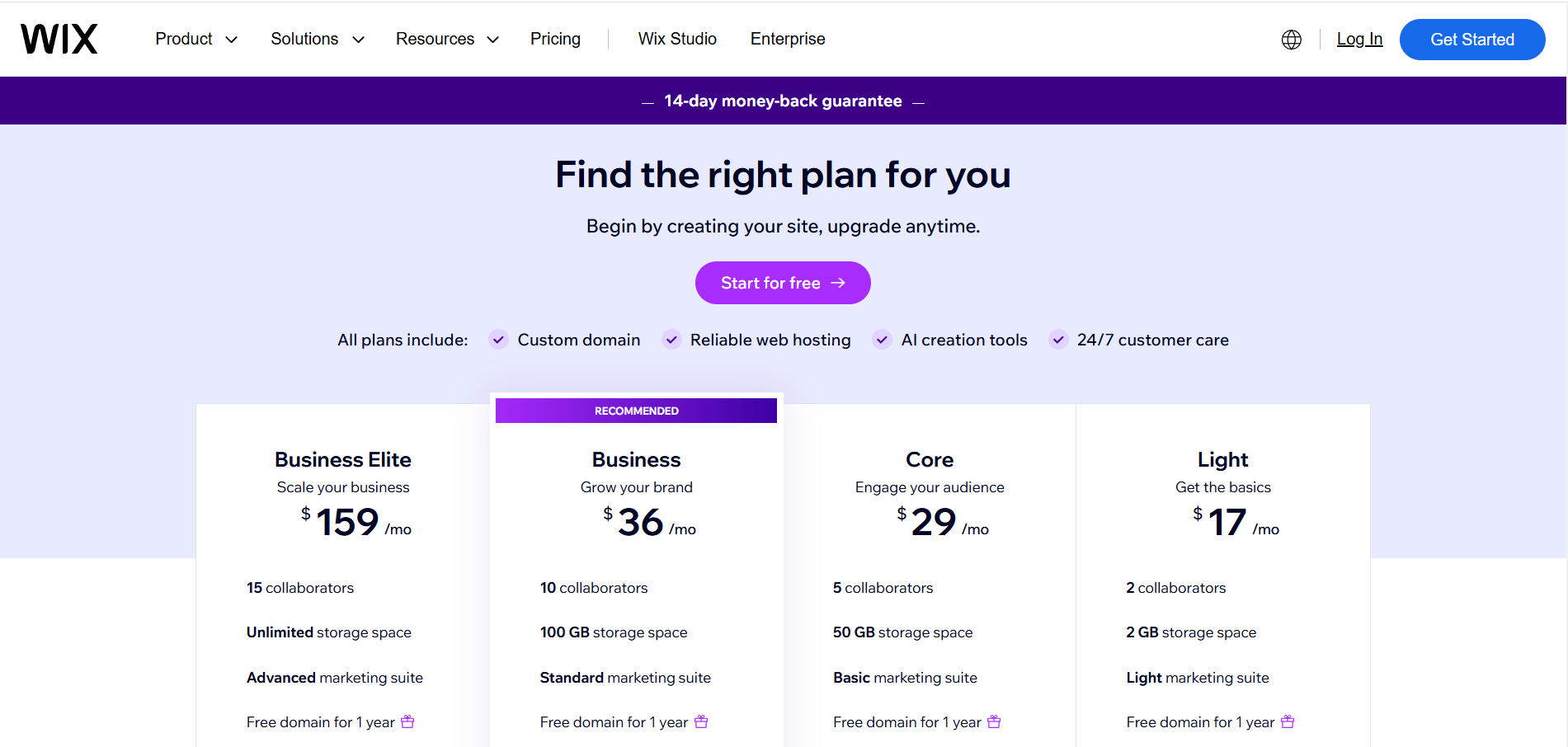Click the checkmark beside 24/7 customer care
Image resolution: width=1568 pixels, height=747 pixels.
(1058, 339)
